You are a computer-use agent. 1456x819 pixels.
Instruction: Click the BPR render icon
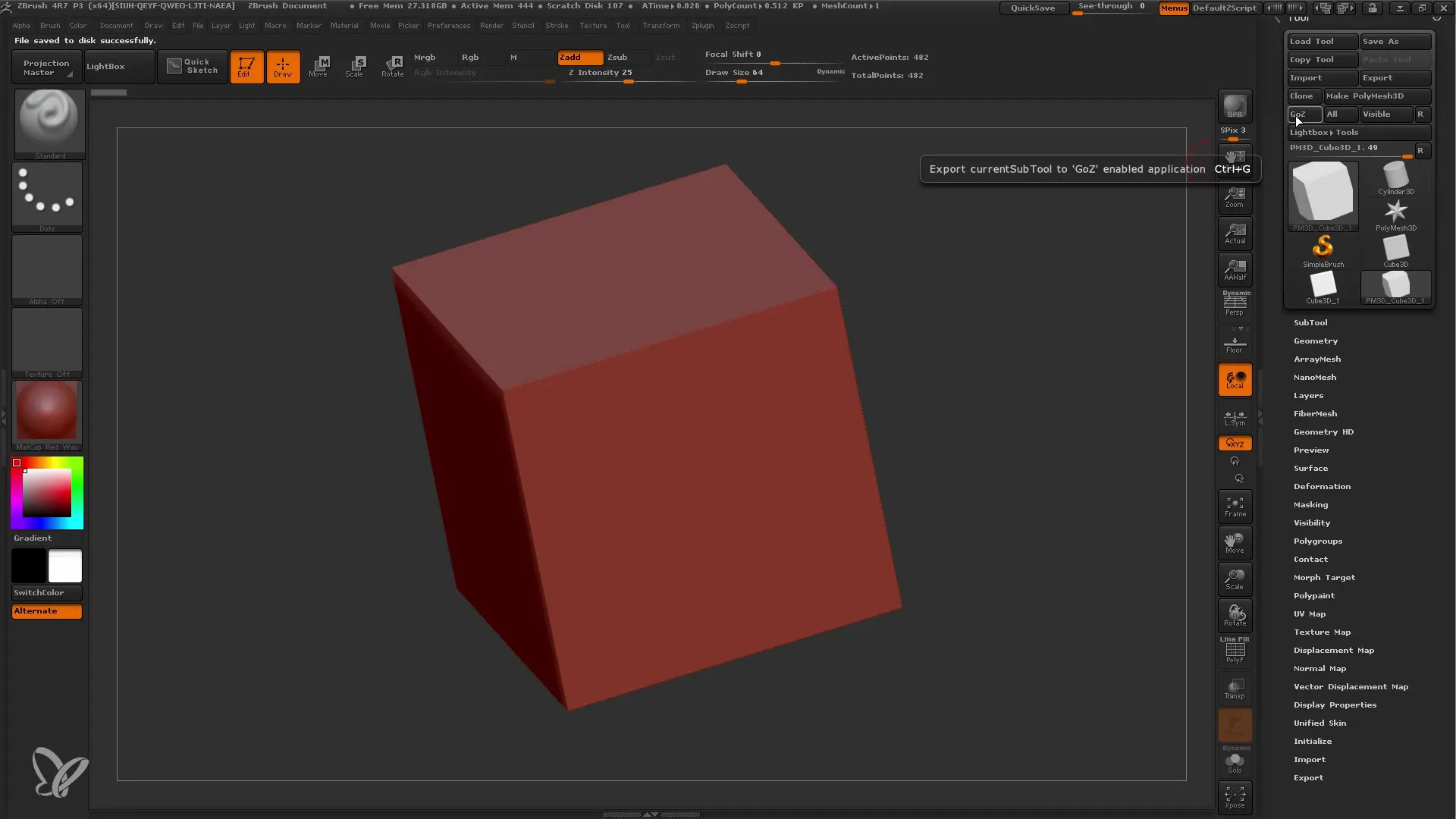coord(1235,106)
